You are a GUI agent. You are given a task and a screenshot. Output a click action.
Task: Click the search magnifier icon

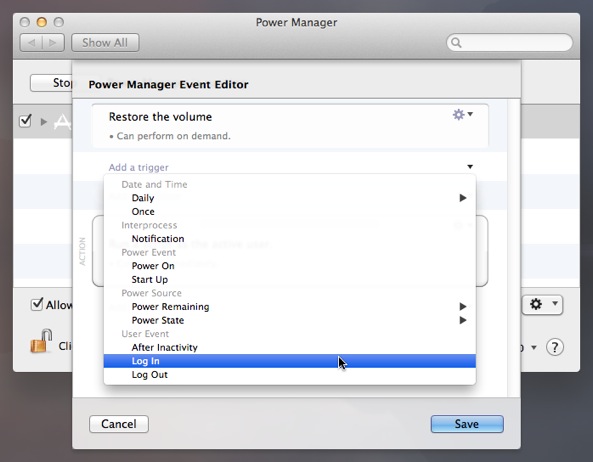coord(456,43)
